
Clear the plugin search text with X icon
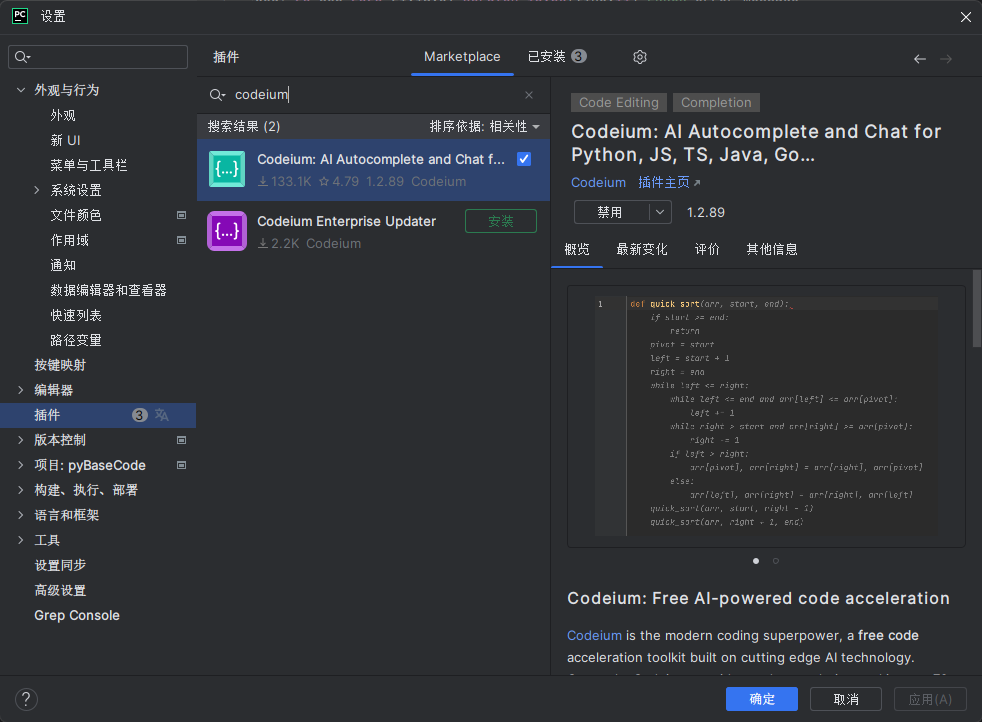click(x=529, y=95)
